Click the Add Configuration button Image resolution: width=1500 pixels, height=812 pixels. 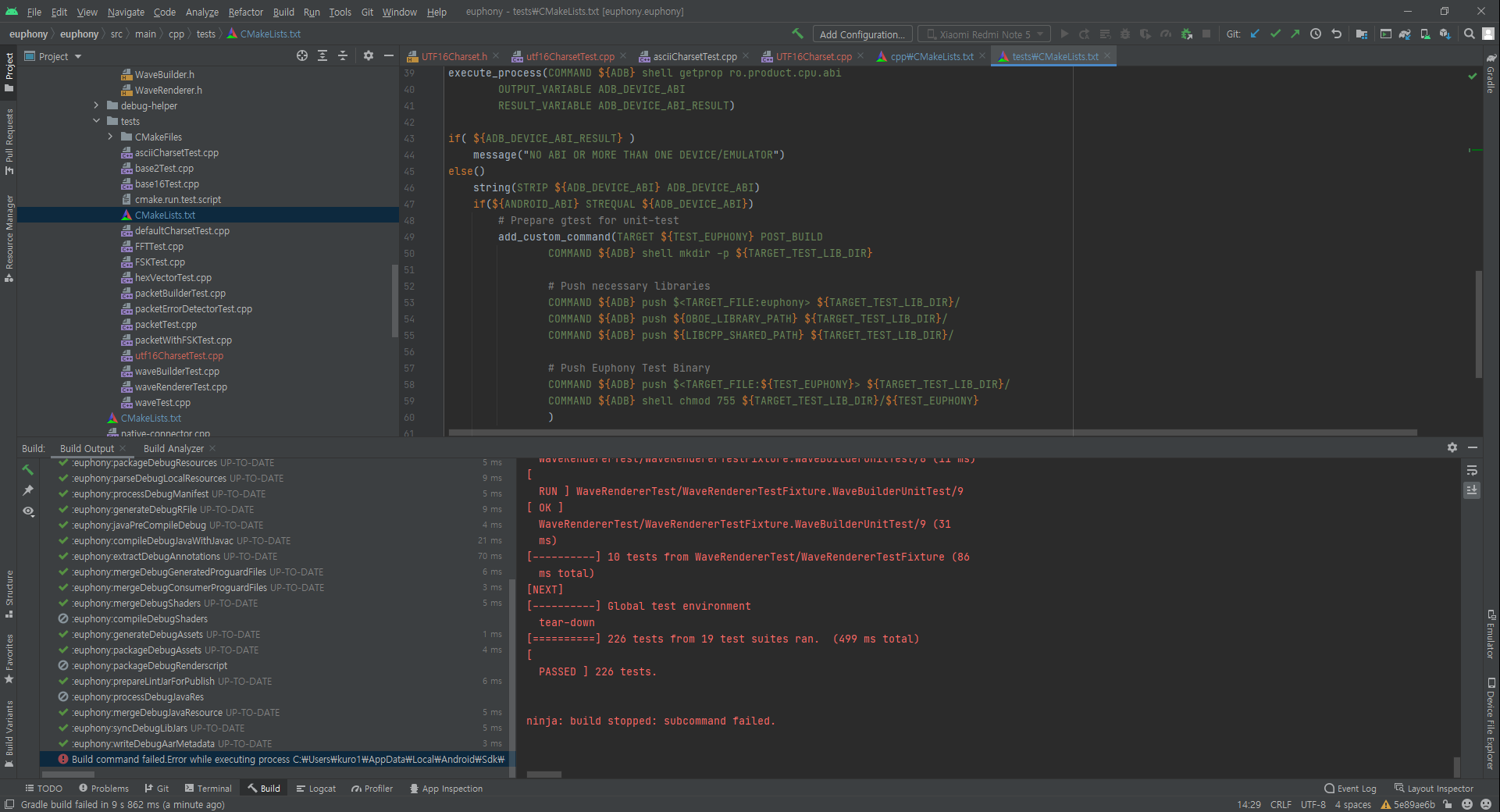[862, 34]
